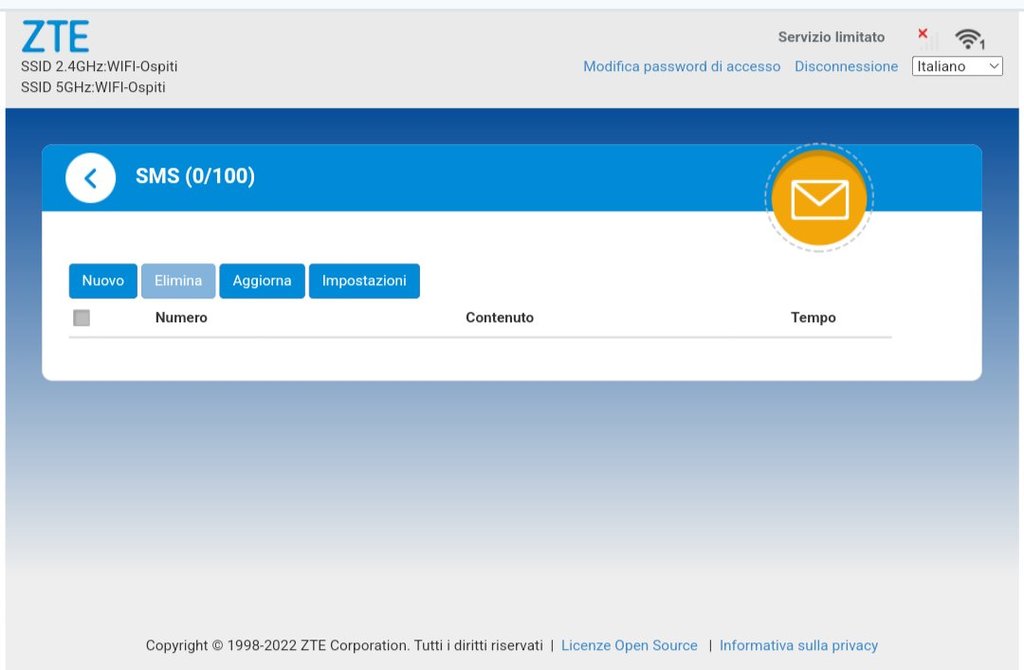Viewport: 1024px width, 670px height.
Task: Toggle the select-all messages checkbox
Action: tap(82, 318)
